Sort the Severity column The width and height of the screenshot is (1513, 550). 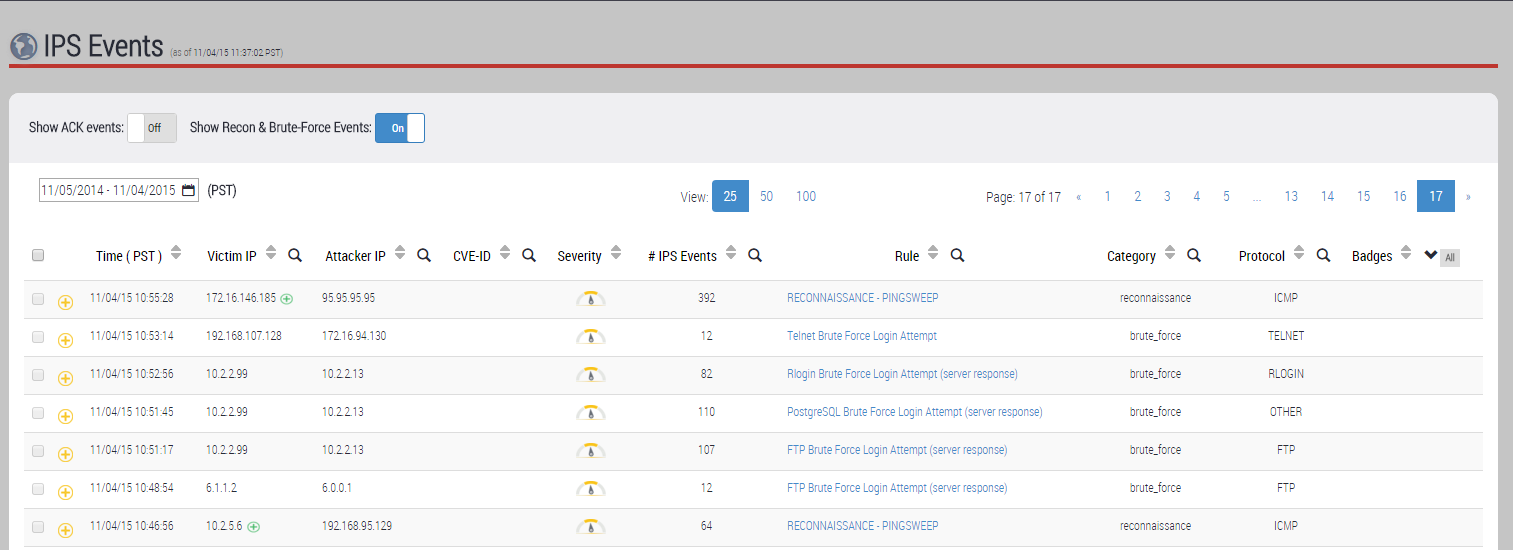point(616,254)
